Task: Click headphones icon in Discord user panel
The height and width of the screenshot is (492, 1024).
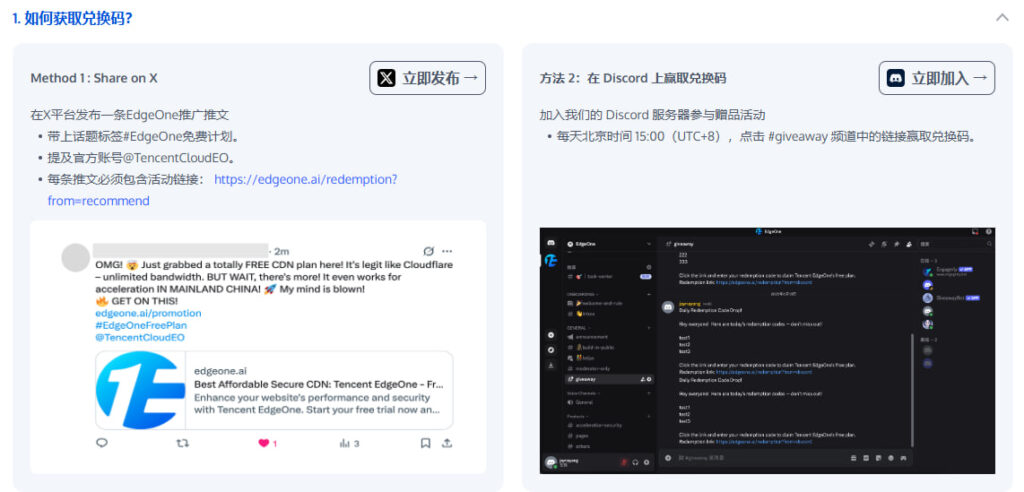Action: click(635, 463)
